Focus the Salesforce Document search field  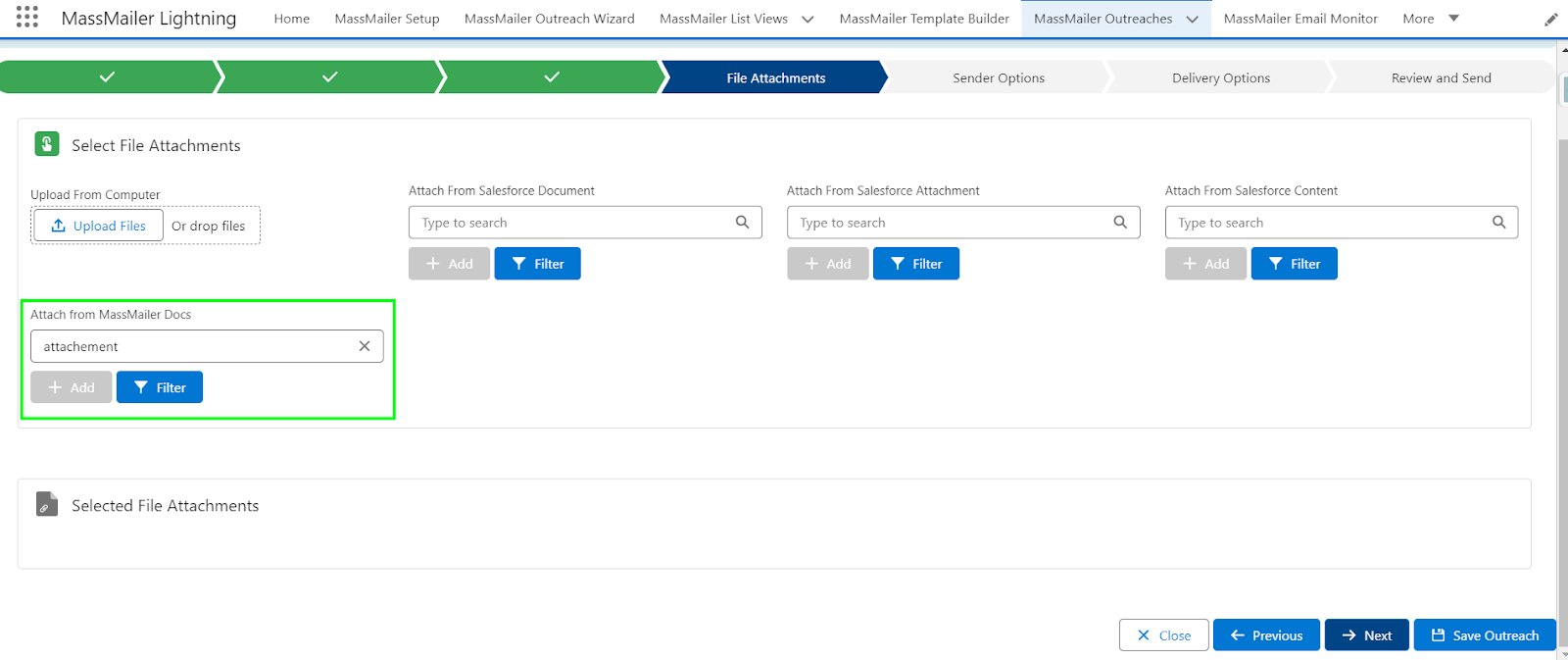pyautogui.click(x=585, y=223)
